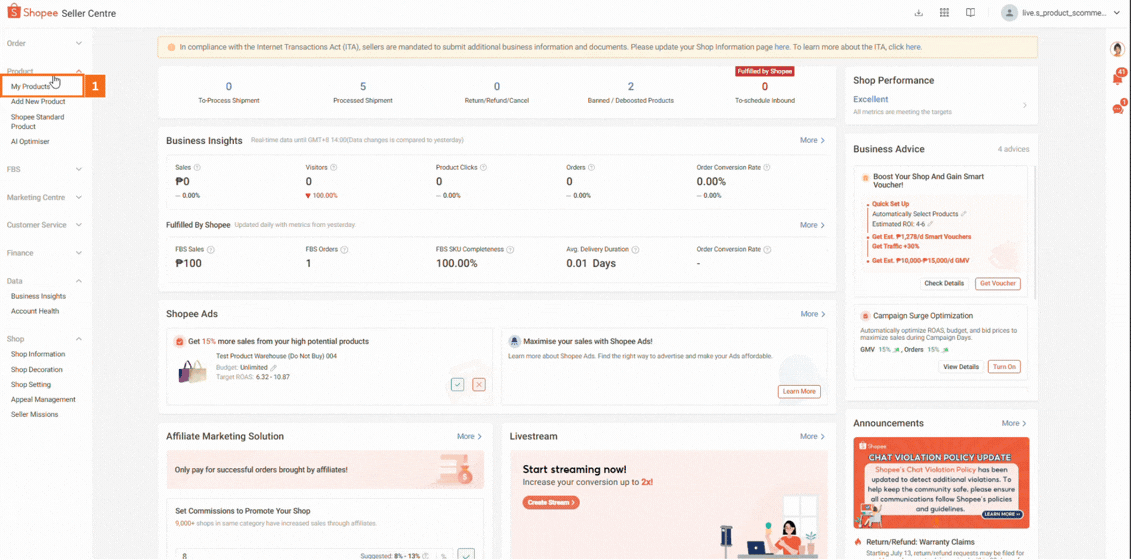Open the apps grid icon in the top bar

pyautogui.click(x=944, y=13)
